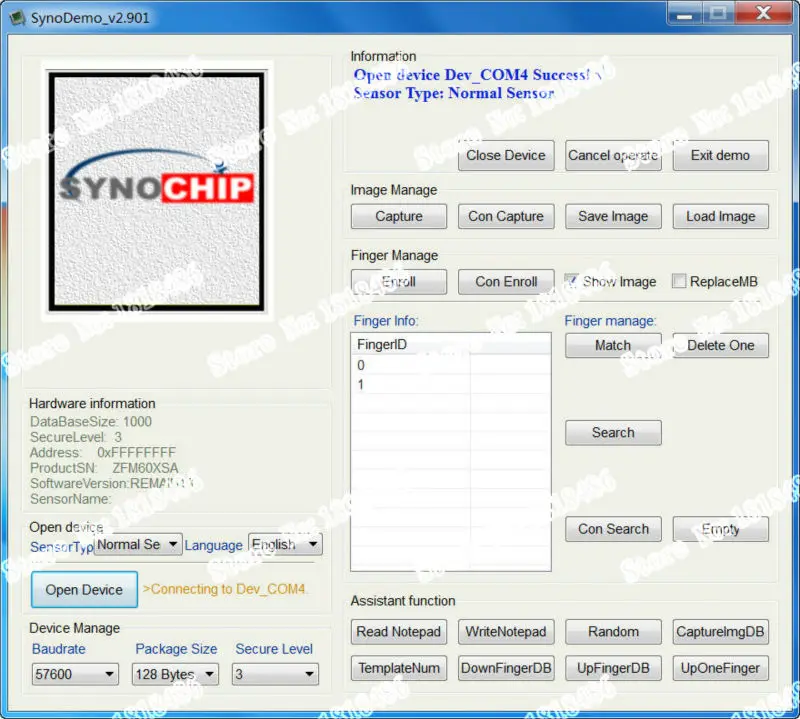Start continuous capture with Con Capture
This screenshot has width=800, height=719.
(x=506, y=216)
